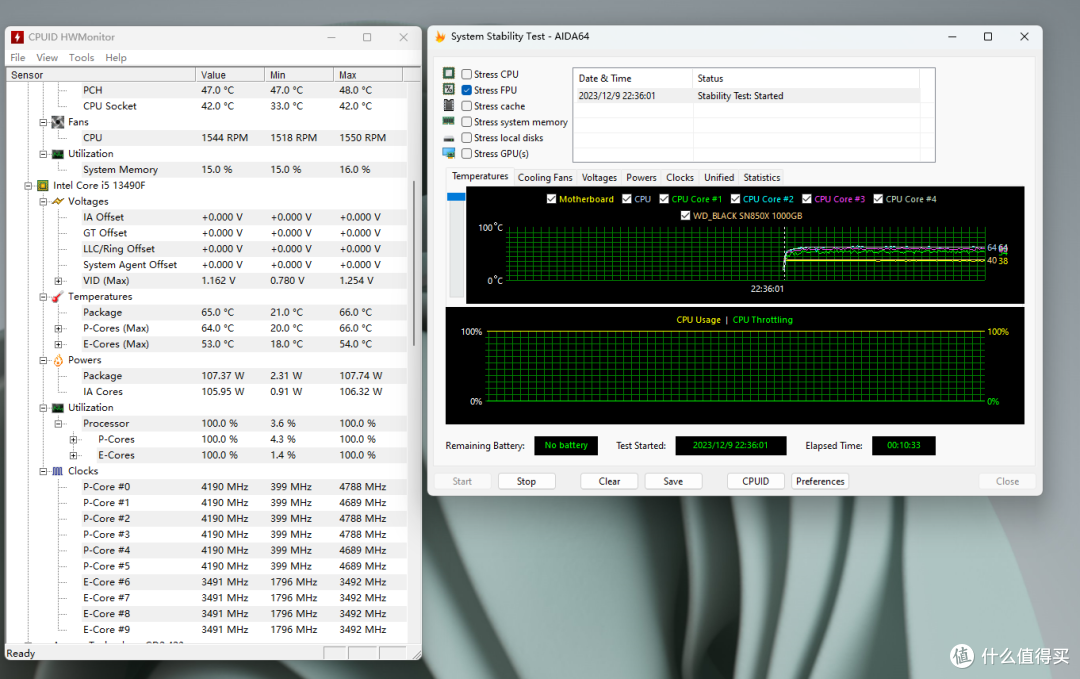Uncheck the Stress FPU checkbox
The image size is (1080, 679).
tap(467, 90)
